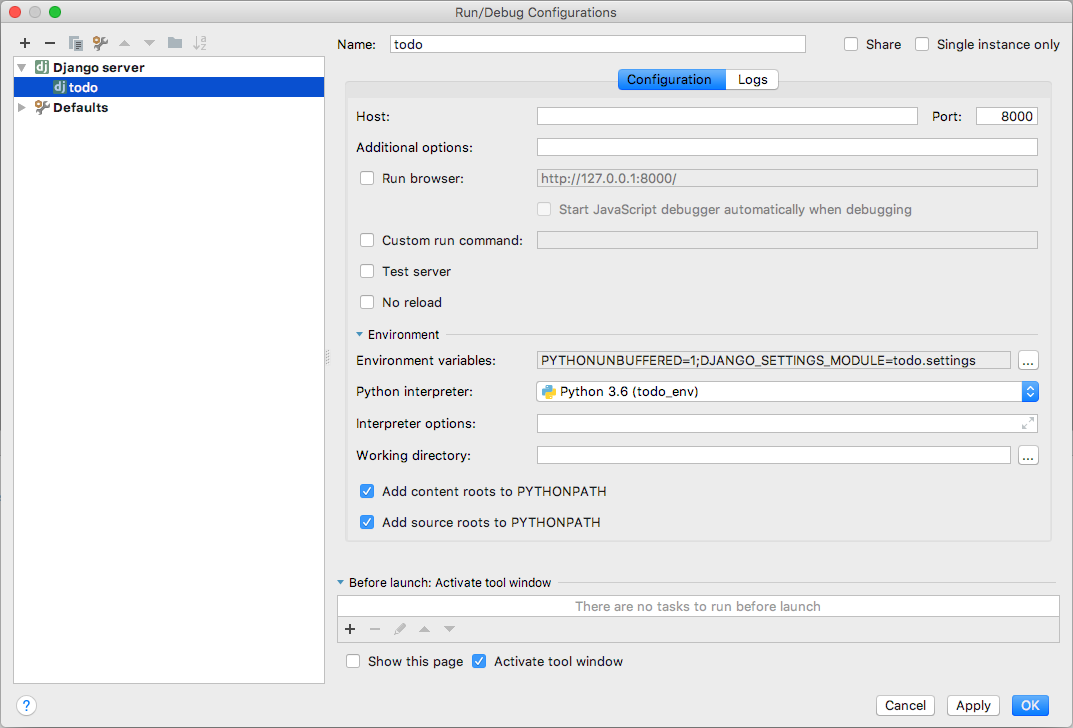Viewport: 1073px width, 728px height.
Task: Click the Run browser URL field
Action: coord(787,179)
